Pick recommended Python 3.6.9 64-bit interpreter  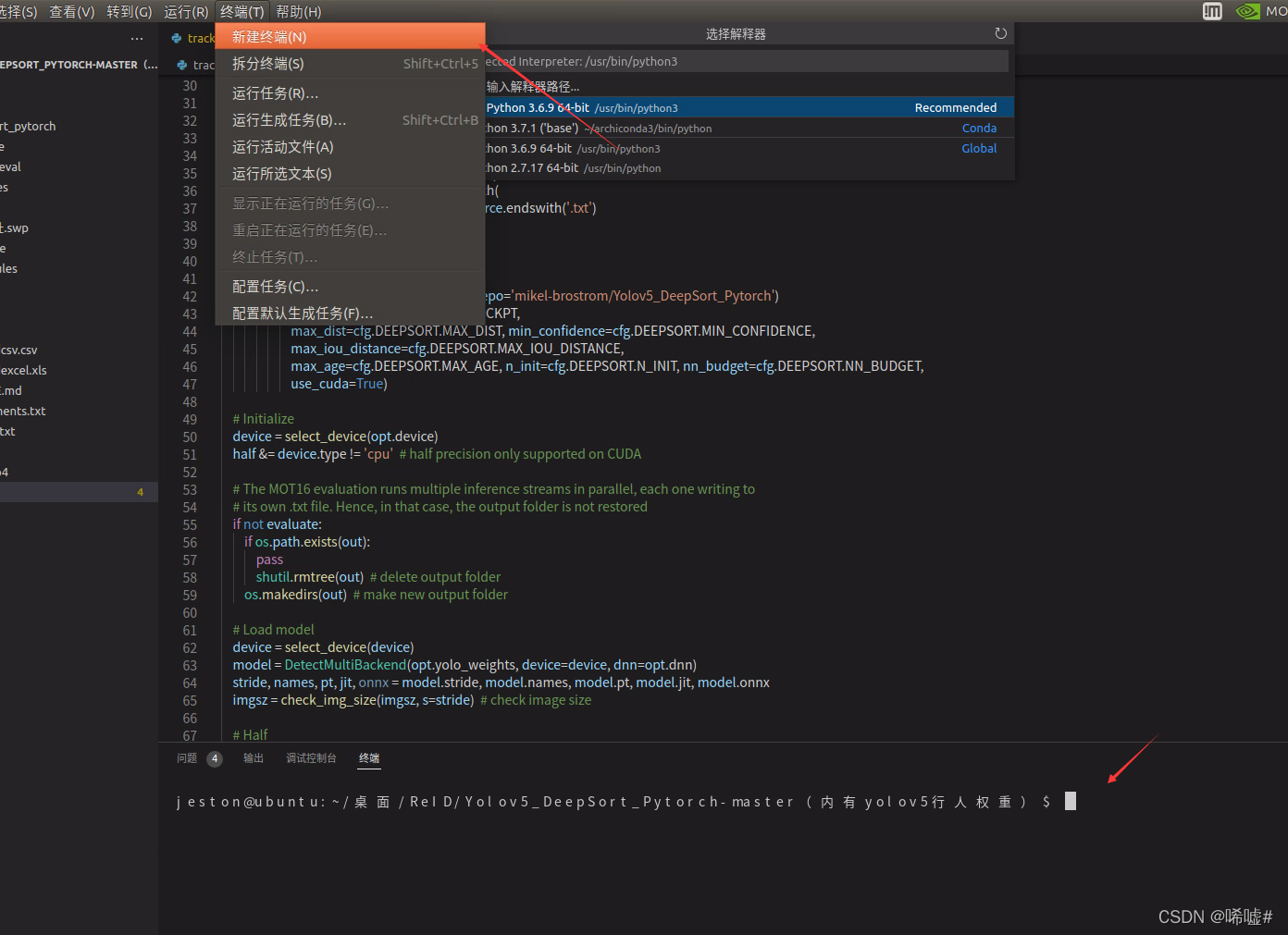click(x=749, y=107)
